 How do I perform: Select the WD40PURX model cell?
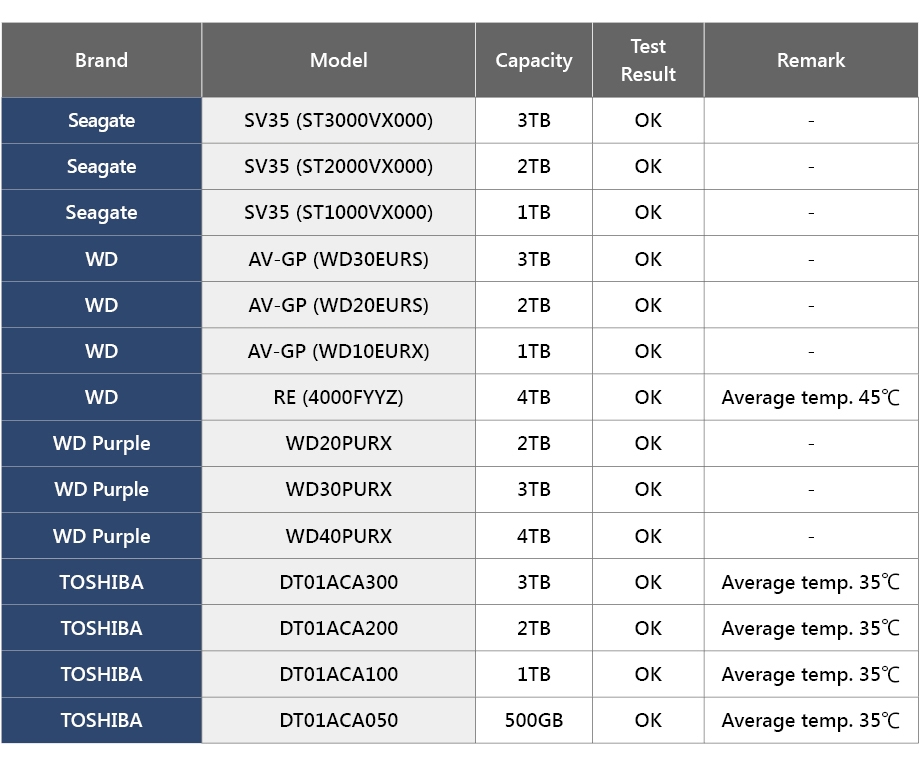[338, 536]
